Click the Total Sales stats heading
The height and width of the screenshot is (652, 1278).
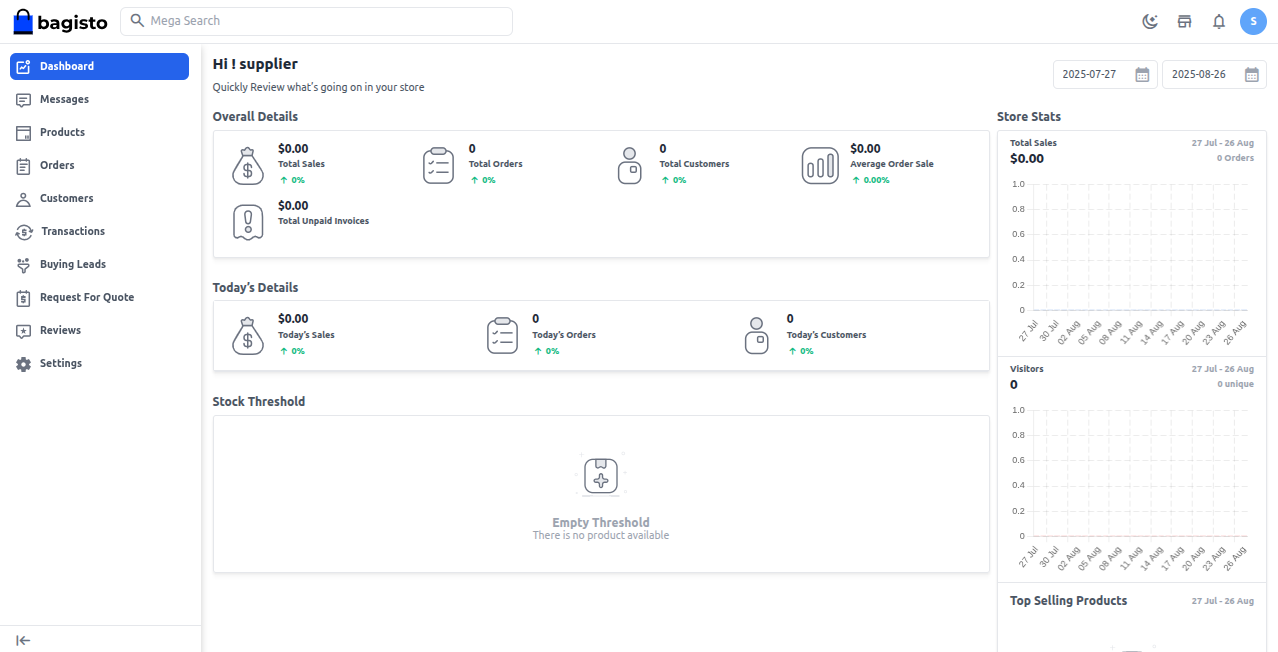(1033, 142)
